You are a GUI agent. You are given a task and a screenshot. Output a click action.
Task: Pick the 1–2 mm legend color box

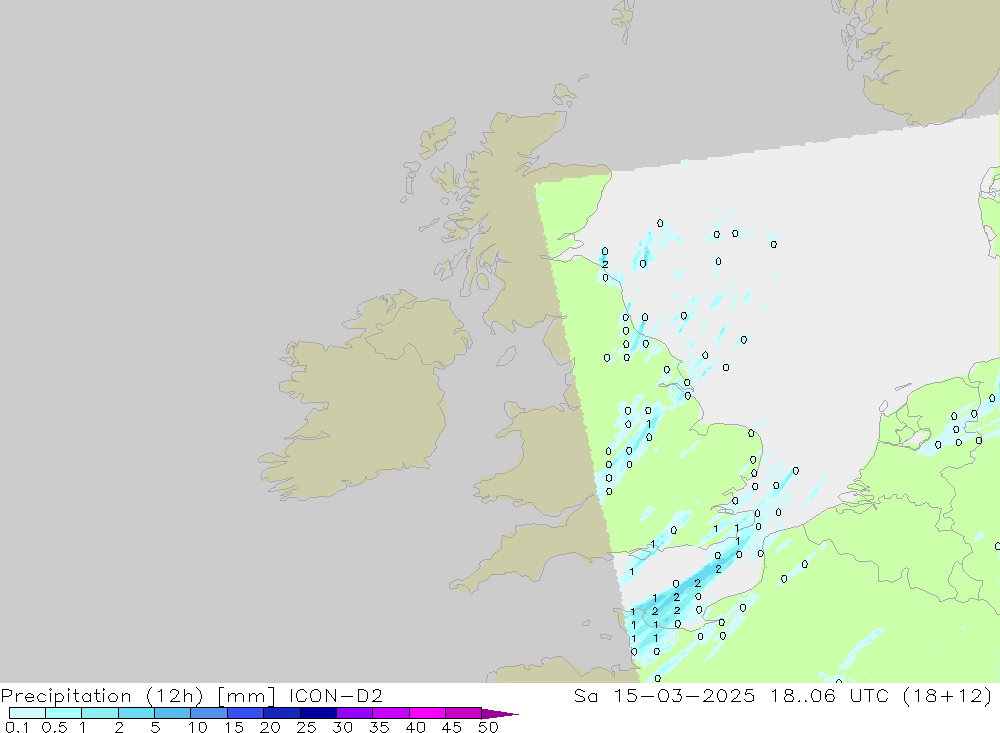[x=100, y=713]
